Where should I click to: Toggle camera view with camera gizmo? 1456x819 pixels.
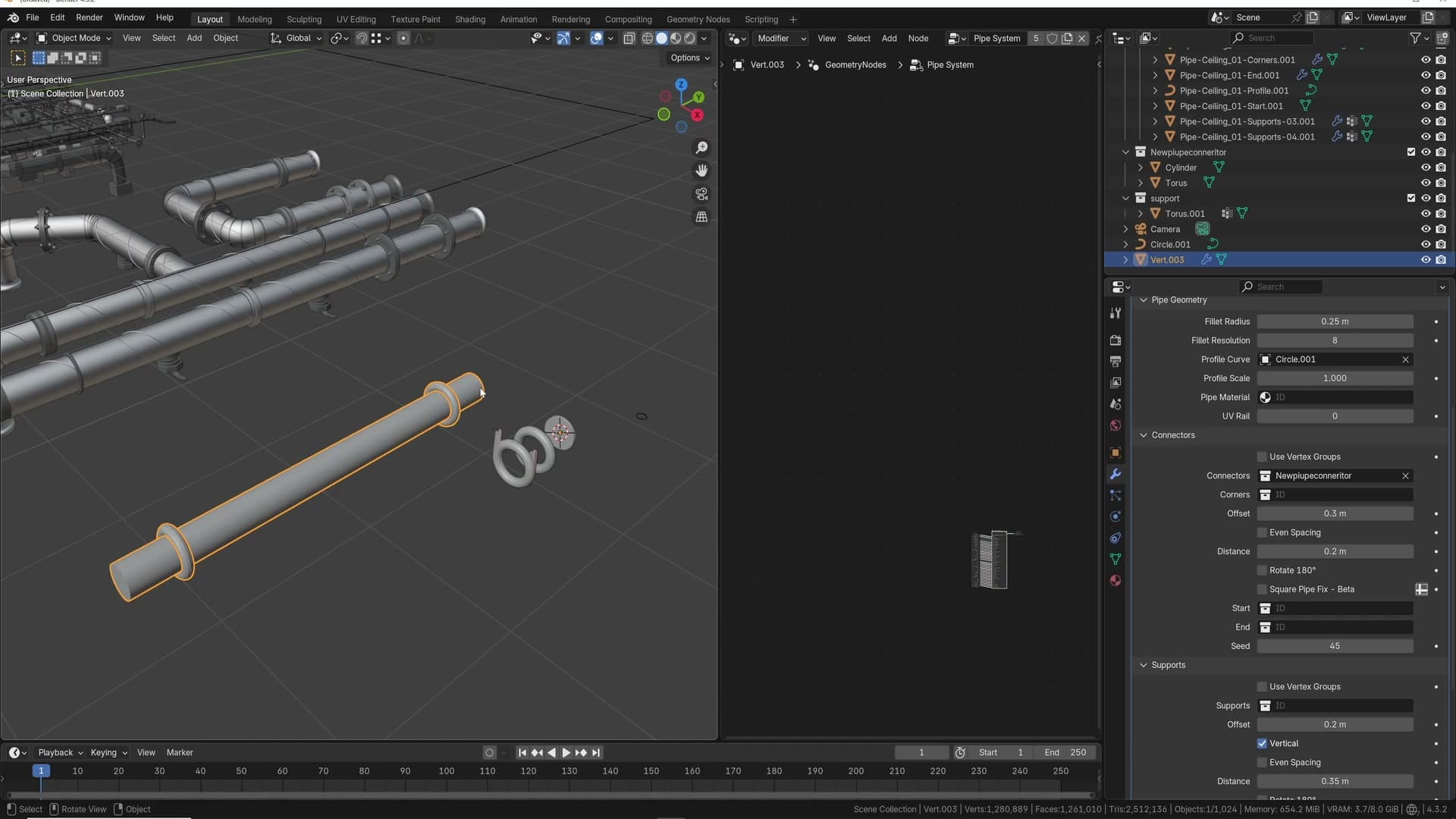coord(701,193)
